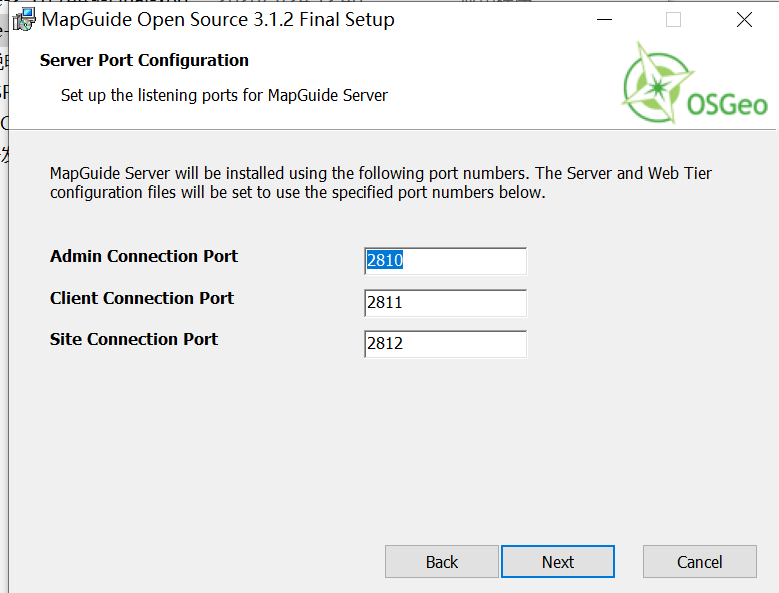The width and height of the screenshot is (779, 593).
Task: Click the 'MapGuide Server will be installed' paragraph
Action: (x=381, y=183)
